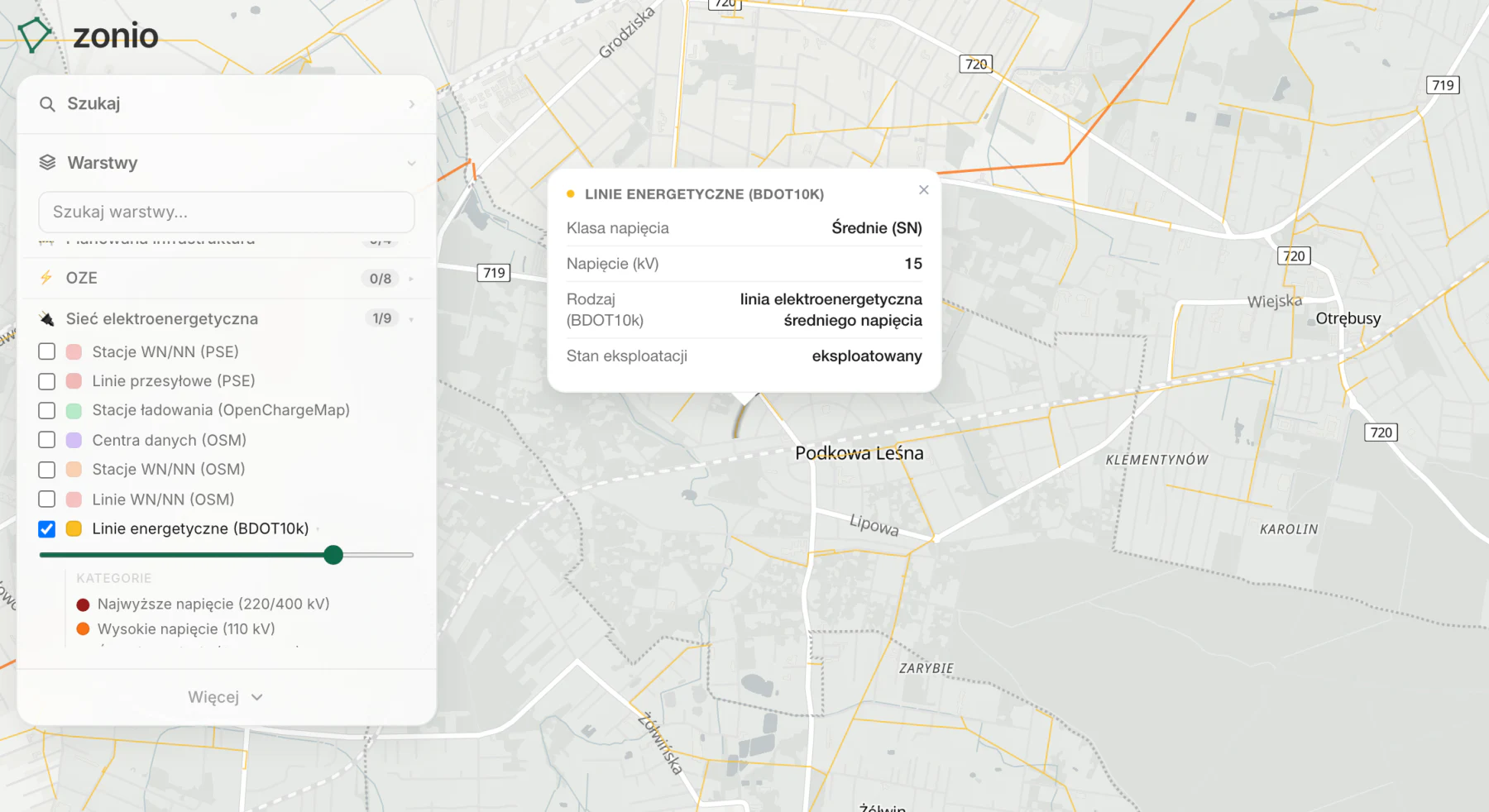Open the Więcej dropdown
The width and height of the screenshot is (1489, 812).
[x=226, y=697]
